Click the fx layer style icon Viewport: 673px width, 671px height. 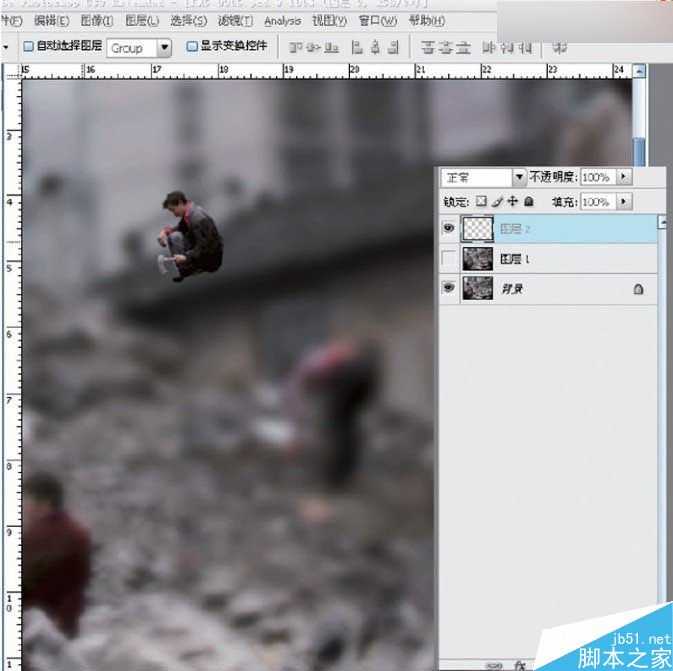click(x=520, y=664)
